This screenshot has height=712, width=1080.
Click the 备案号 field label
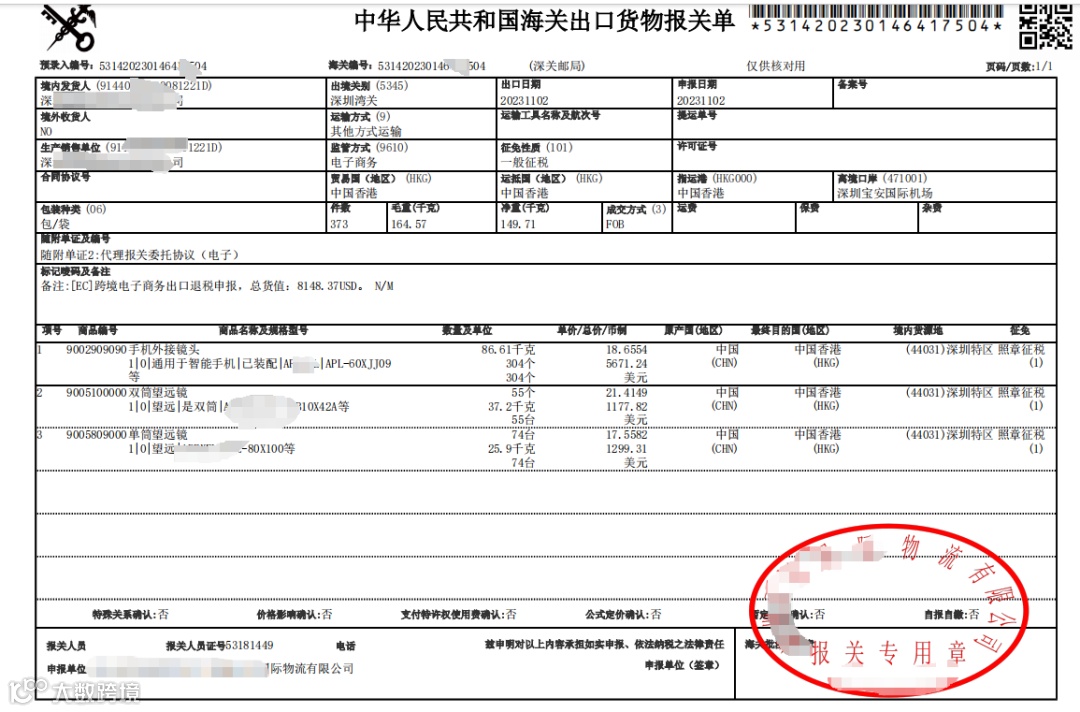click(x=852, y=85)
